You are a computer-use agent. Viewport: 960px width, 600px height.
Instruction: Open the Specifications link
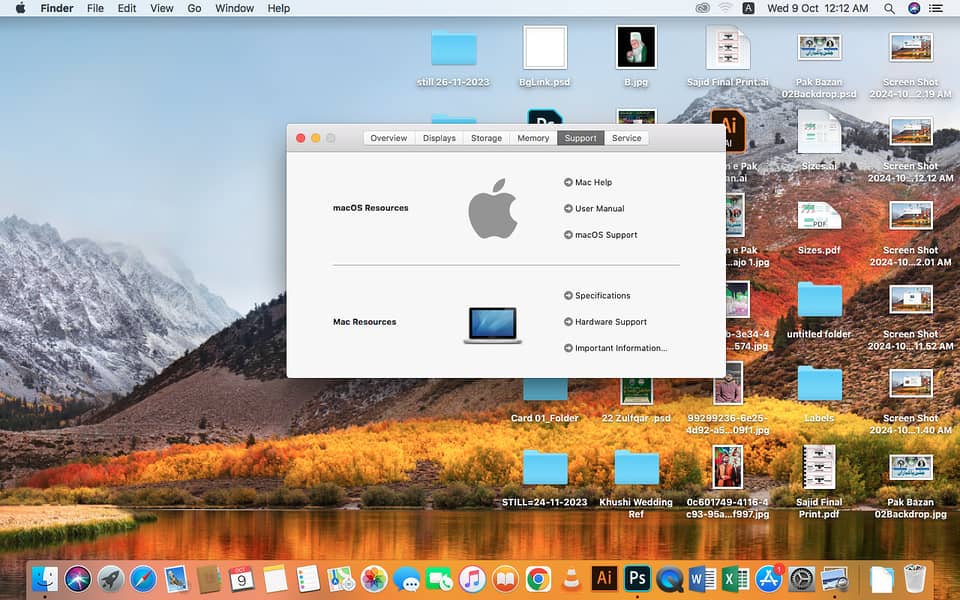click(602, 296)
